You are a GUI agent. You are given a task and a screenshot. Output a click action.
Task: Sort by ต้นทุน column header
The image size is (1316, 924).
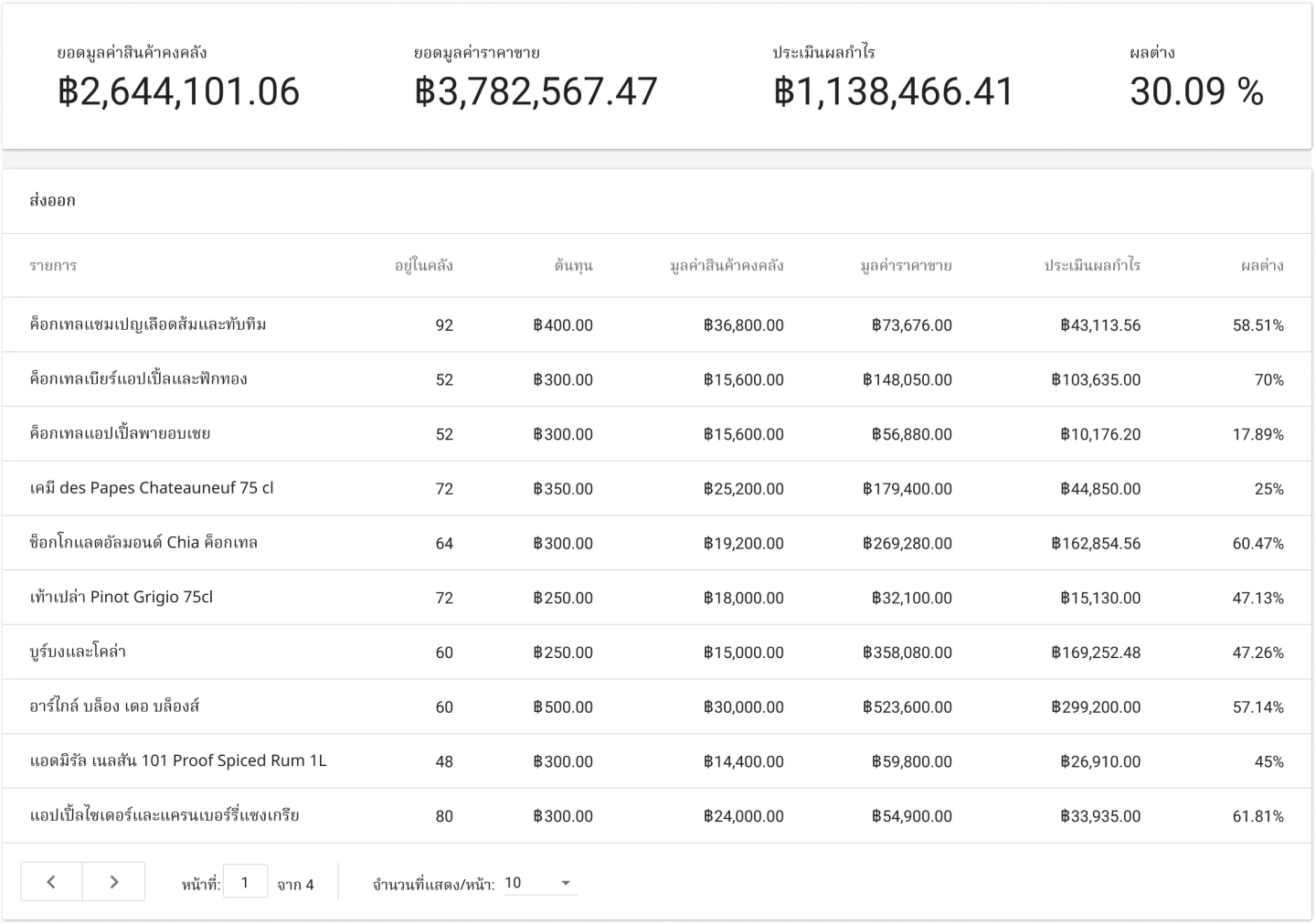(x=573, y=266)
